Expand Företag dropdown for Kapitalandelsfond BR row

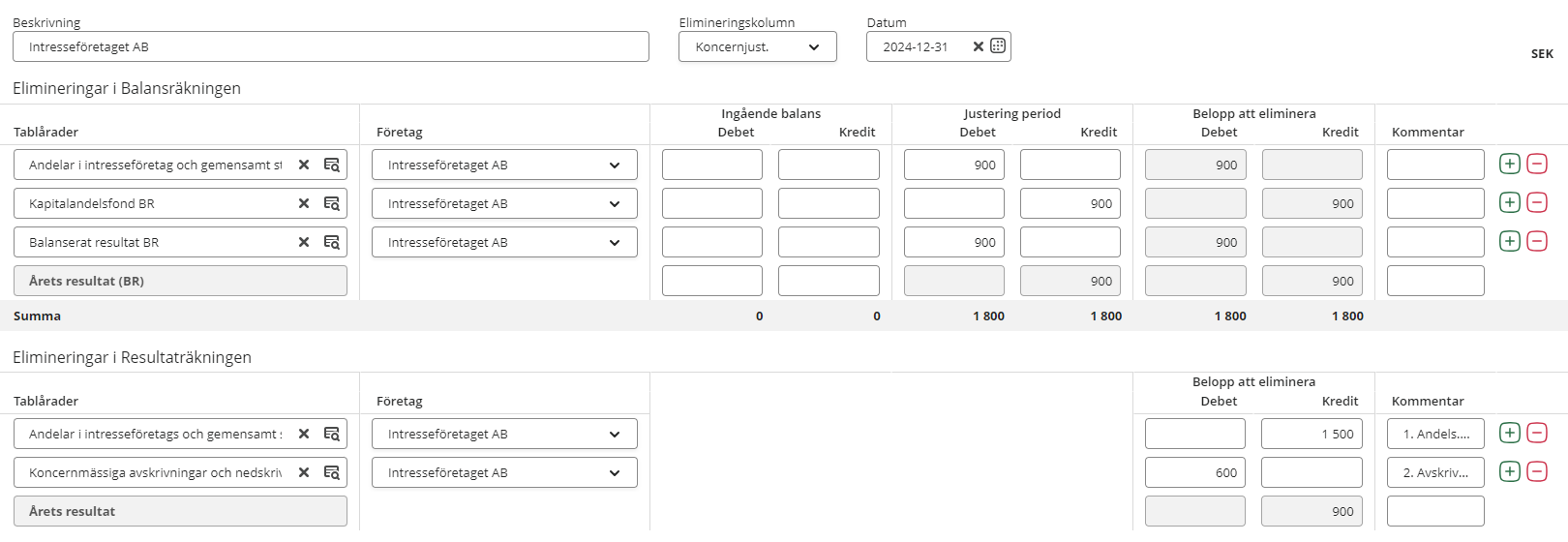click(x=614, y=203)
